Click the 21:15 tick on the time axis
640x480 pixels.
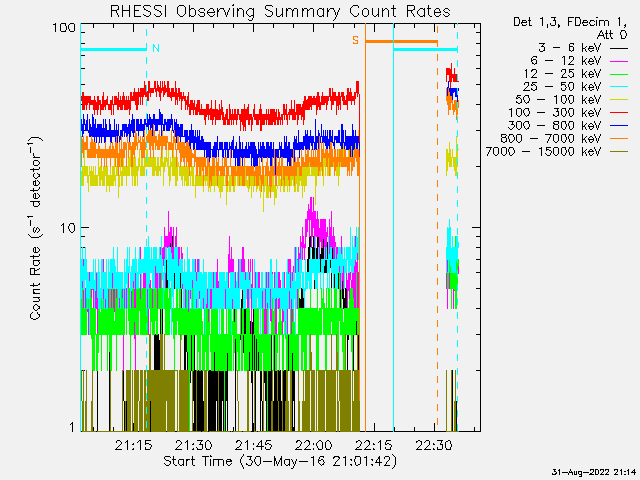133,445
